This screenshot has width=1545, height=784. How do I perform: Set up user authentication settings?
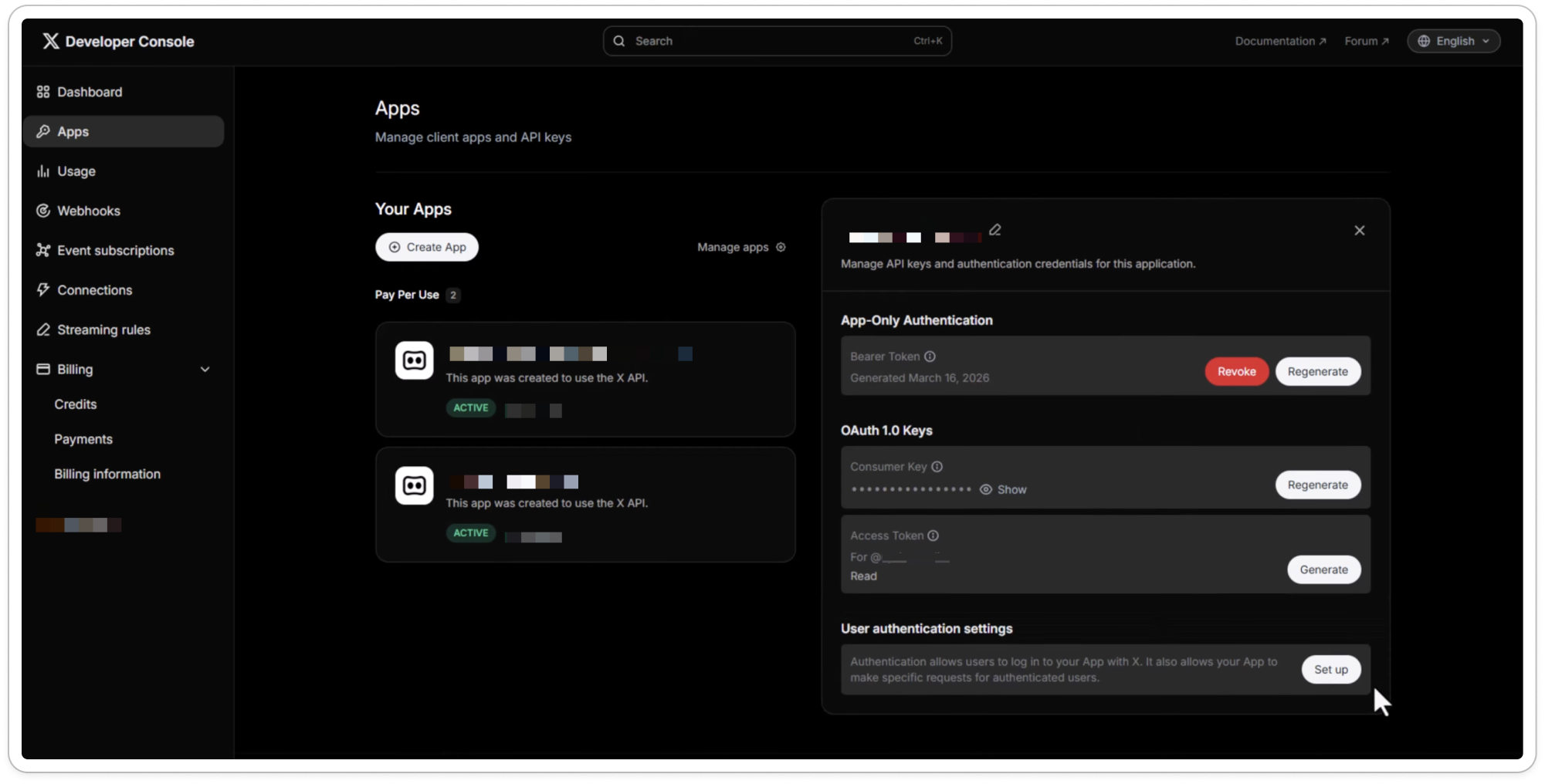(1331, 669)
